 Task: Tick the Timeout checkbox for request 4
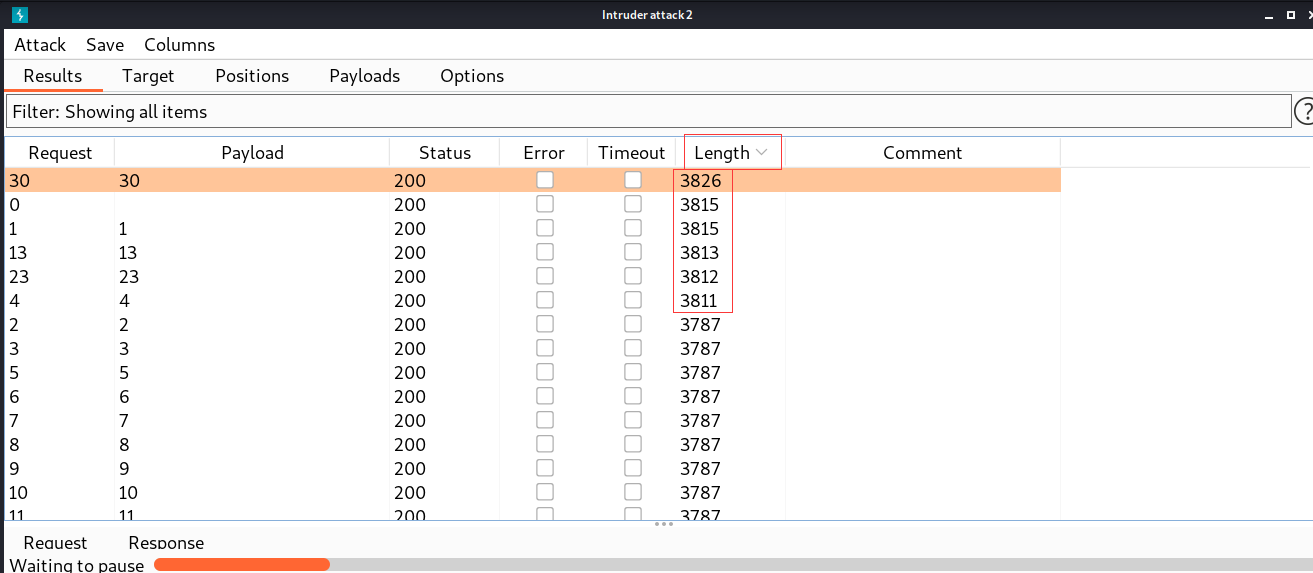633,300
